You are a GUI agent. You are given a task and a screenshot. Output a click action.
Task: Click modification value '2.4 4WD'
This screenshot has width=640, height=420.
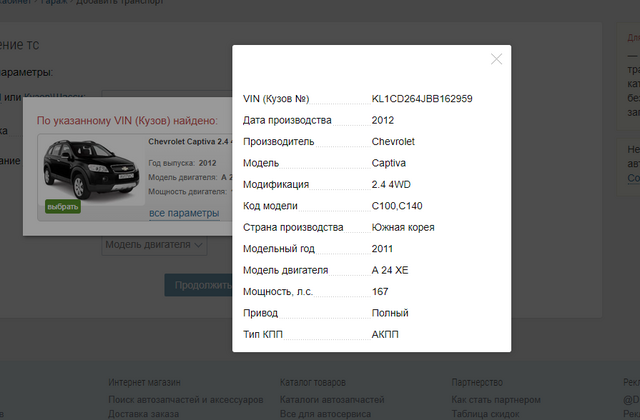[x=391, y=184]
